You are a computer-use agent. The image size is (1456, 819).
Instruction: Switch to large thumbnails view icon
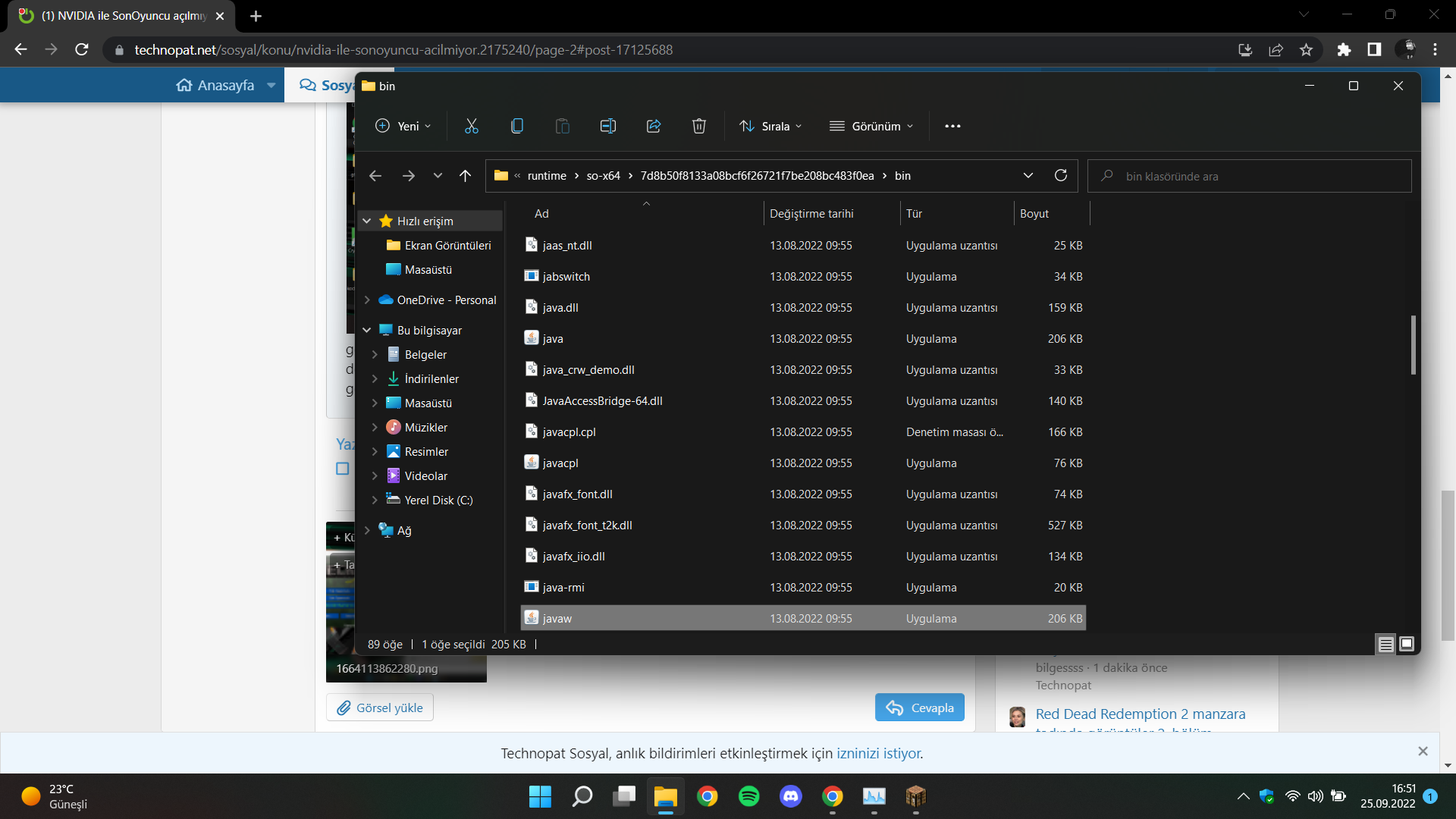[x=1406, y=644]
